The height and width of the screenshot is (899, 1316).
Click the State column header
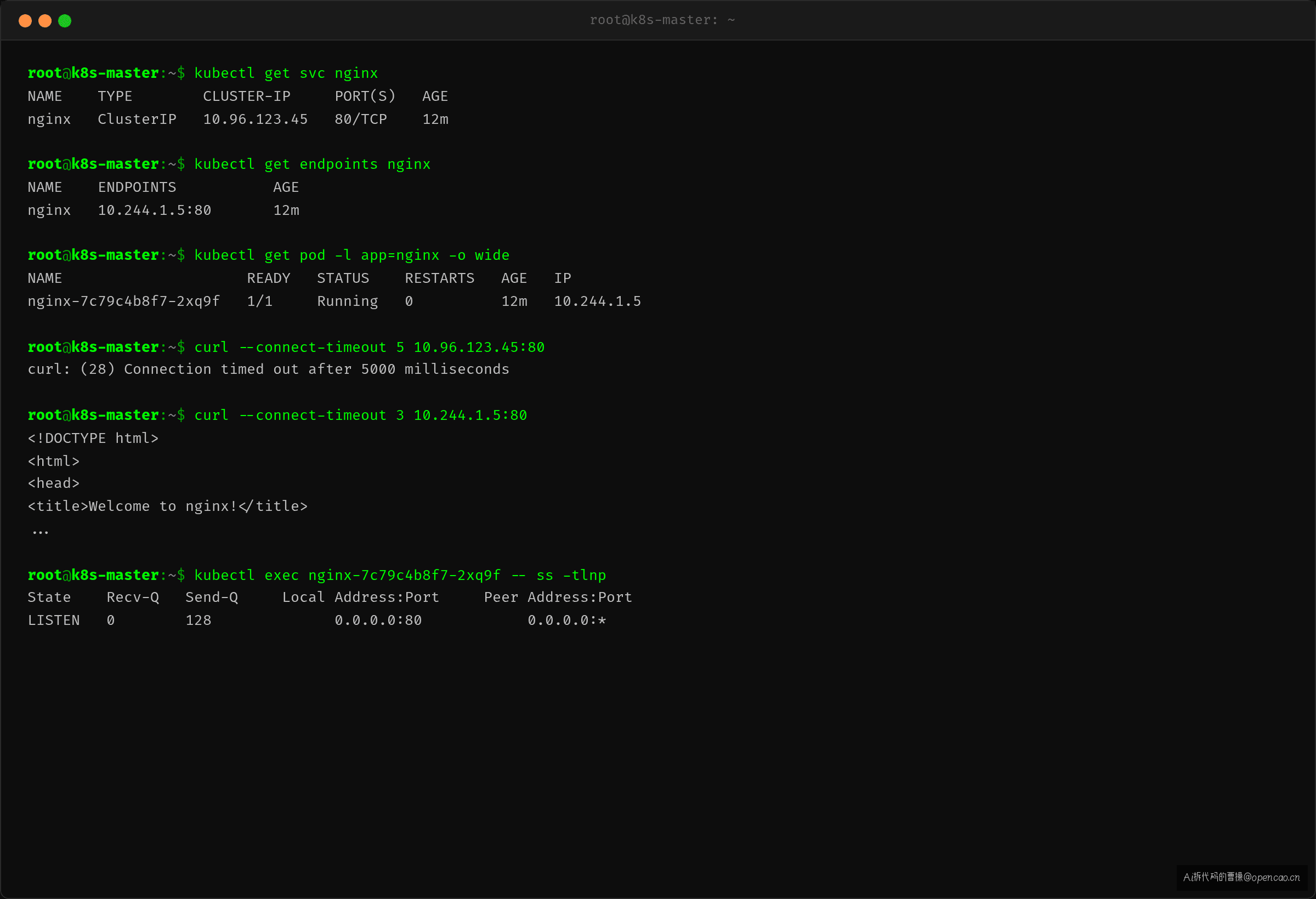[x=49, y=598]
